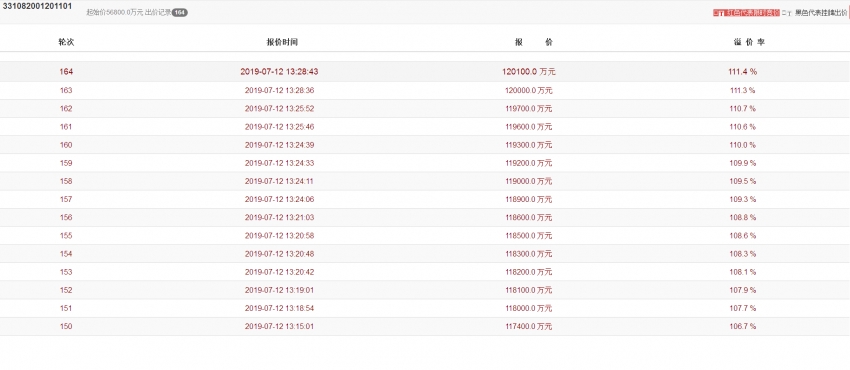850x370 pixels.
Task: Select round number 159
Action: tap(66, 163)
